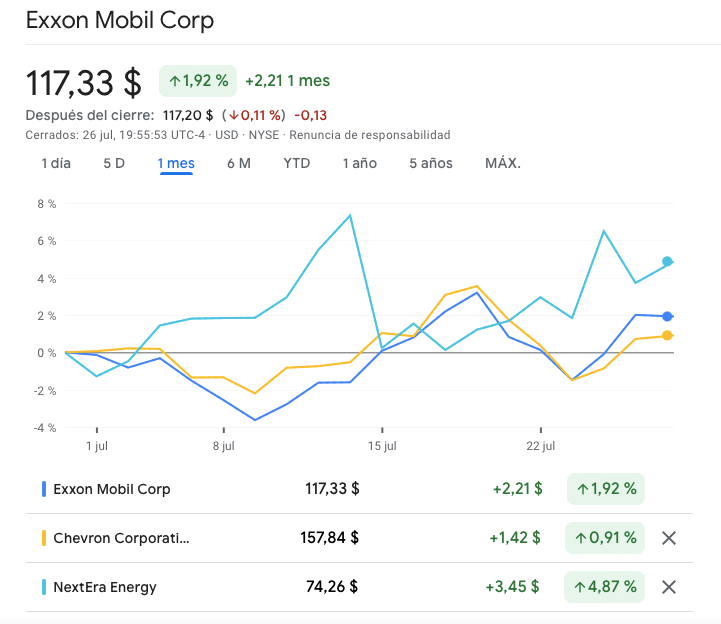Switch to the 5 D range tab
721x624 pixels.
point(114,163)
